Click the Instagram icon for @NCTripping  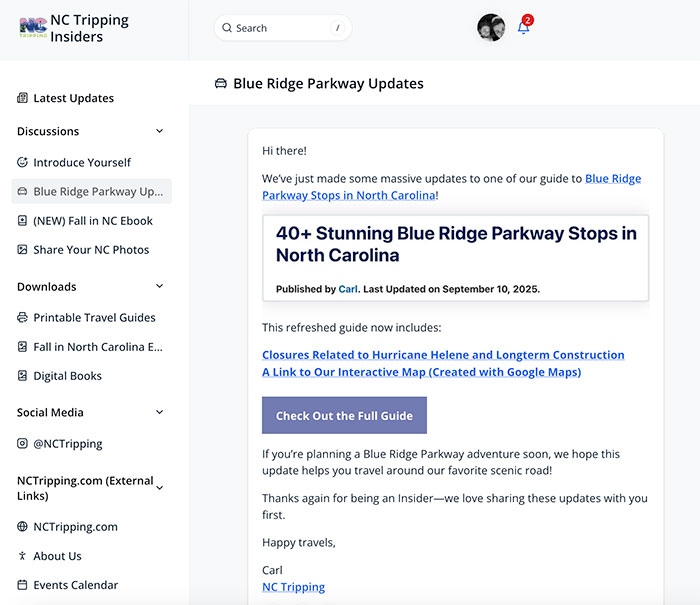(x=22, y=443)
